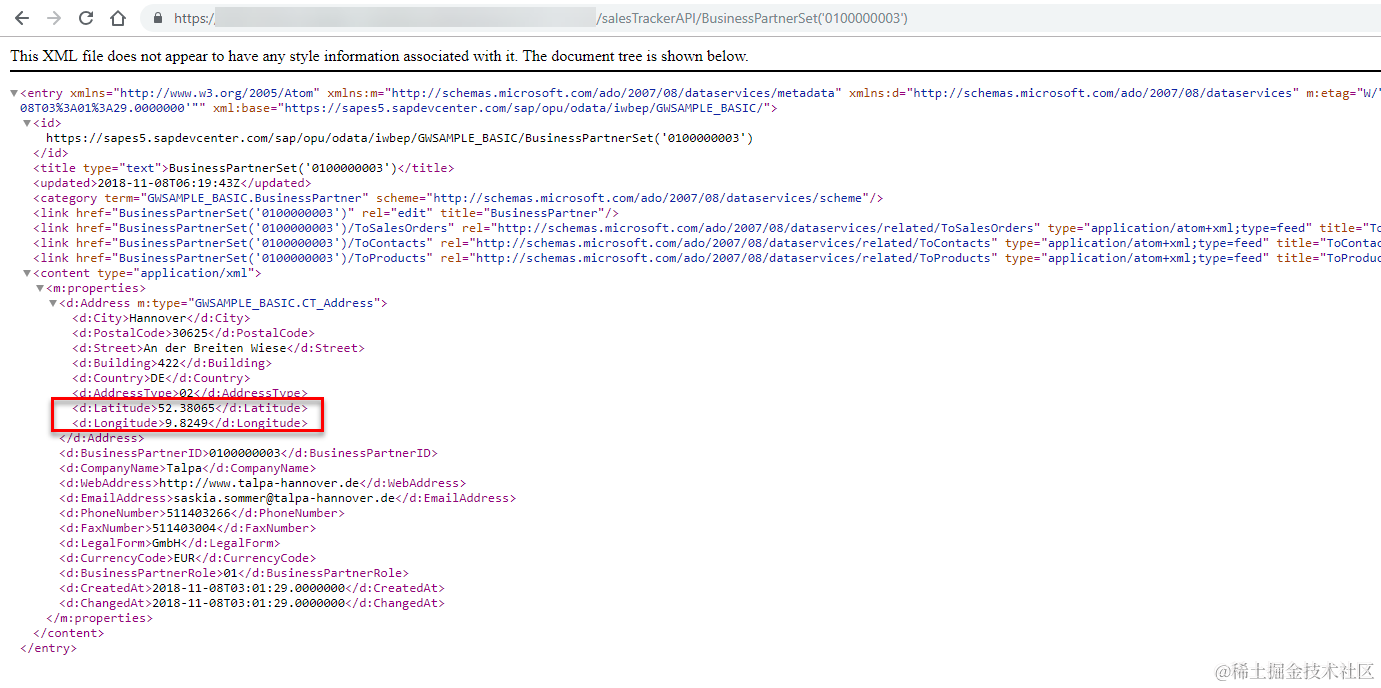The image size is (1381, 688).
Task: Click the LegalForm value GmbH
Action: coord(165,543)
